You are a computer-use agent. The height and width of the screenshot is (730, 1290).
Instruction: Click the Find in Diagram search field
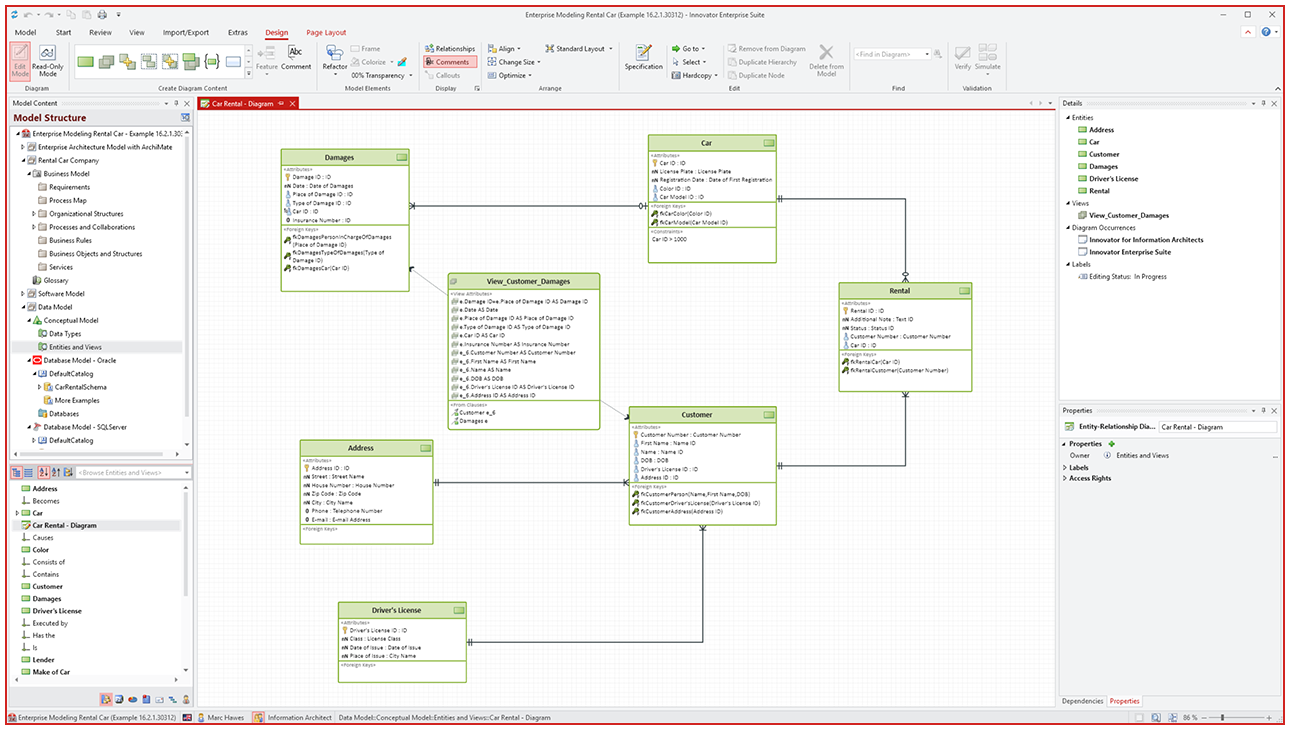coord(892,54)
